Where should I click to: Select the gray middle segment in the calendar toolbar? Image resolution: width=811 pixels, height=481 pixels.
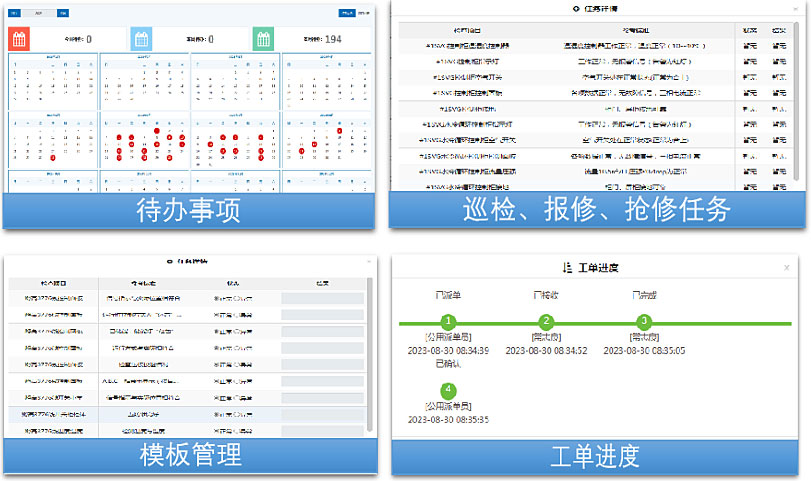pos(38,15)
